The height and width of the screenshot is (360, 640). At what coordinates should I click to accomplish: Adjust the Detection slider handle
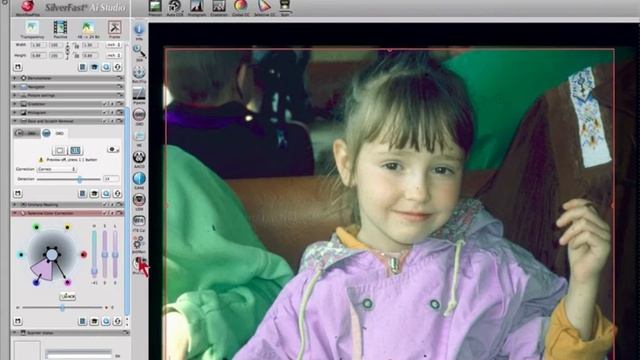[x=80, y=179]
